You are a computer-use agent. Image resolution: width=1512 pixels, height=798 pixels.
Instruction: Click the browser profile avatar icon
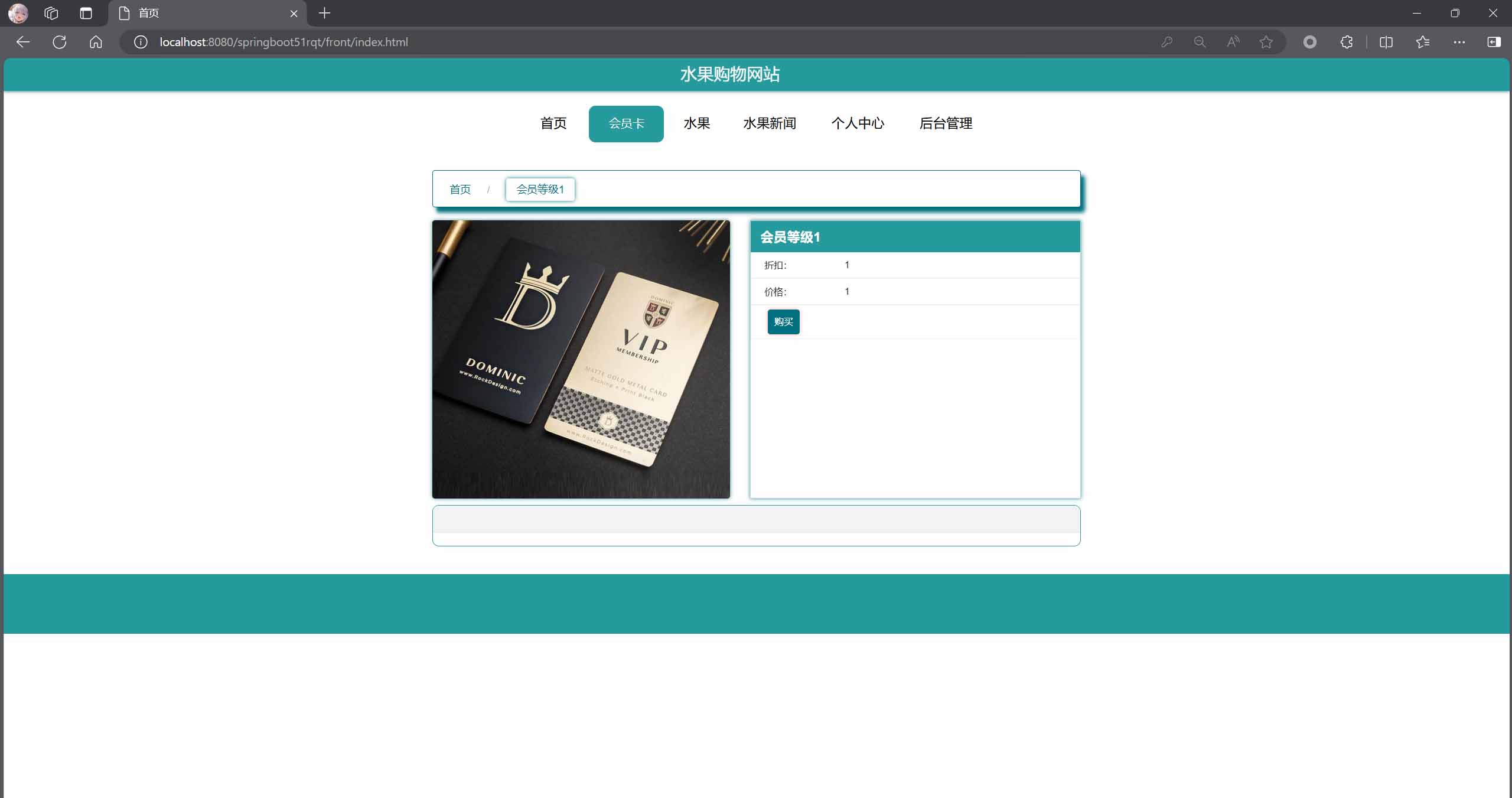(18, 13)
